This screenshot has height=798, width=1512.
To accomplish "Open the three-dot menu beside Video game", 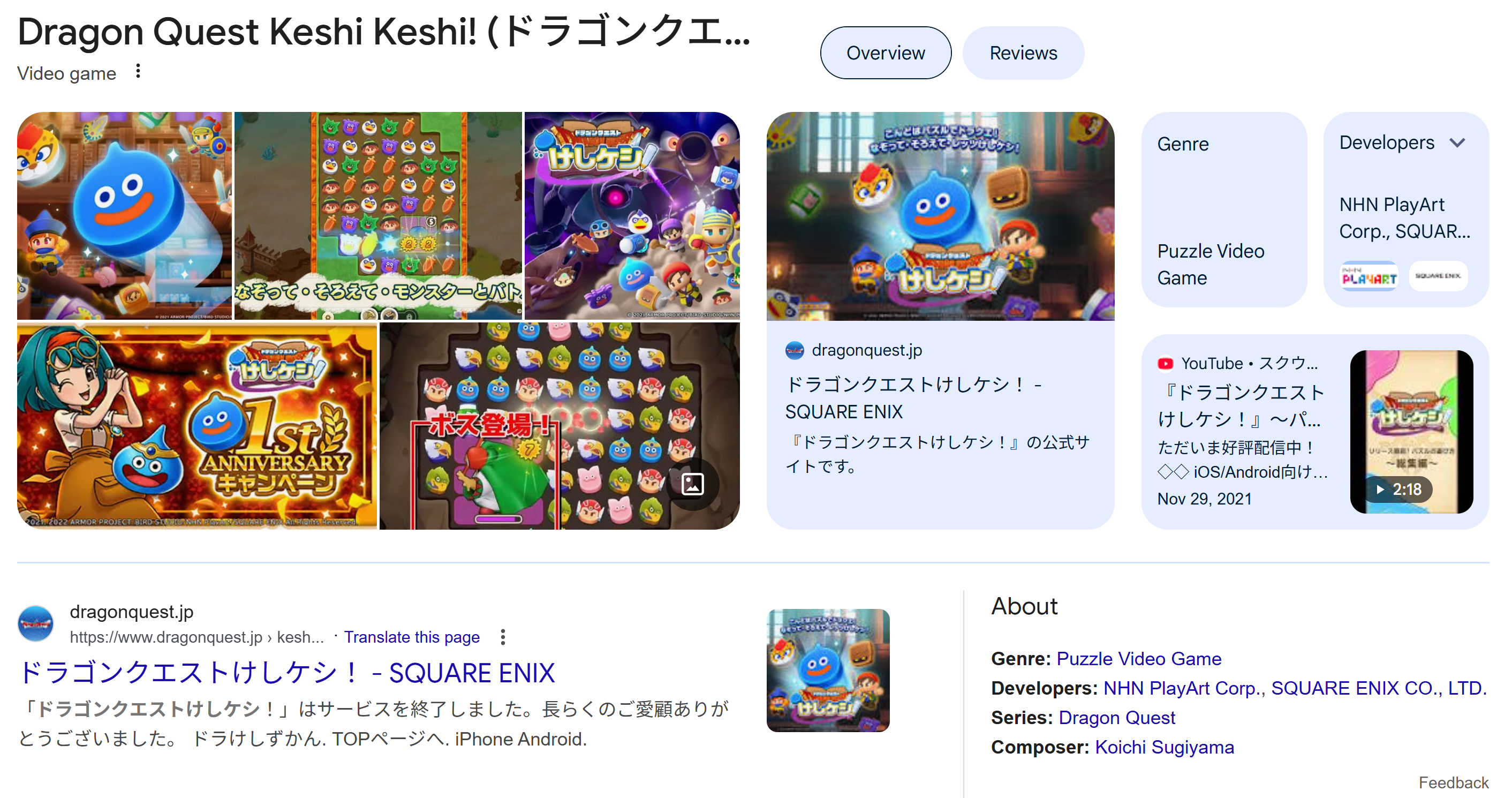I will pos(138,72).
